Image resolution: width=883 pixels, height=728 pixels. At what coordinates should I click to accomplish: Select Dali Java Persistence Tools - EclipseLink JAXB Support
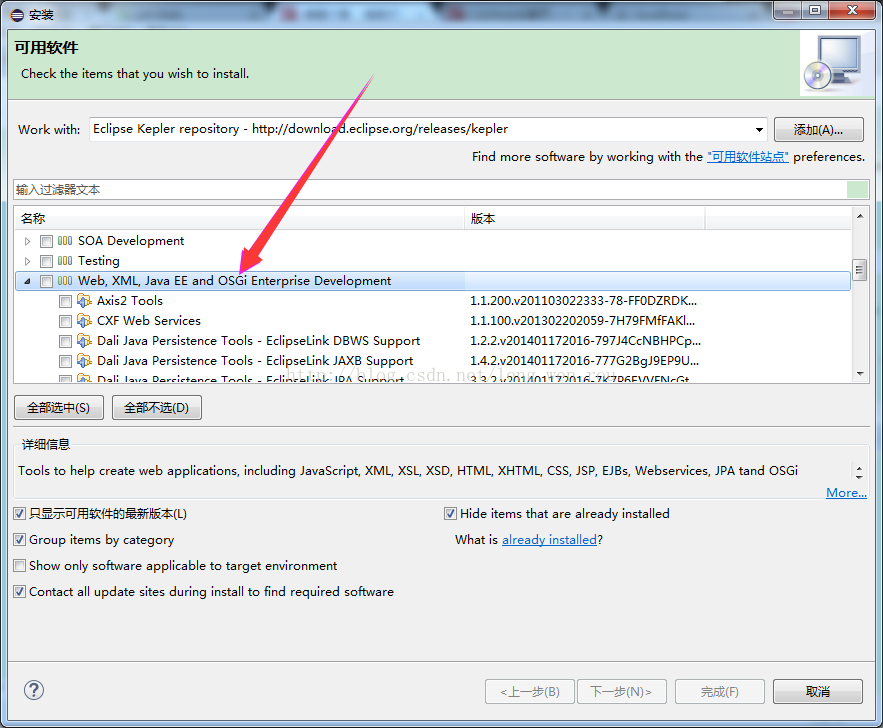pos(255,361)
